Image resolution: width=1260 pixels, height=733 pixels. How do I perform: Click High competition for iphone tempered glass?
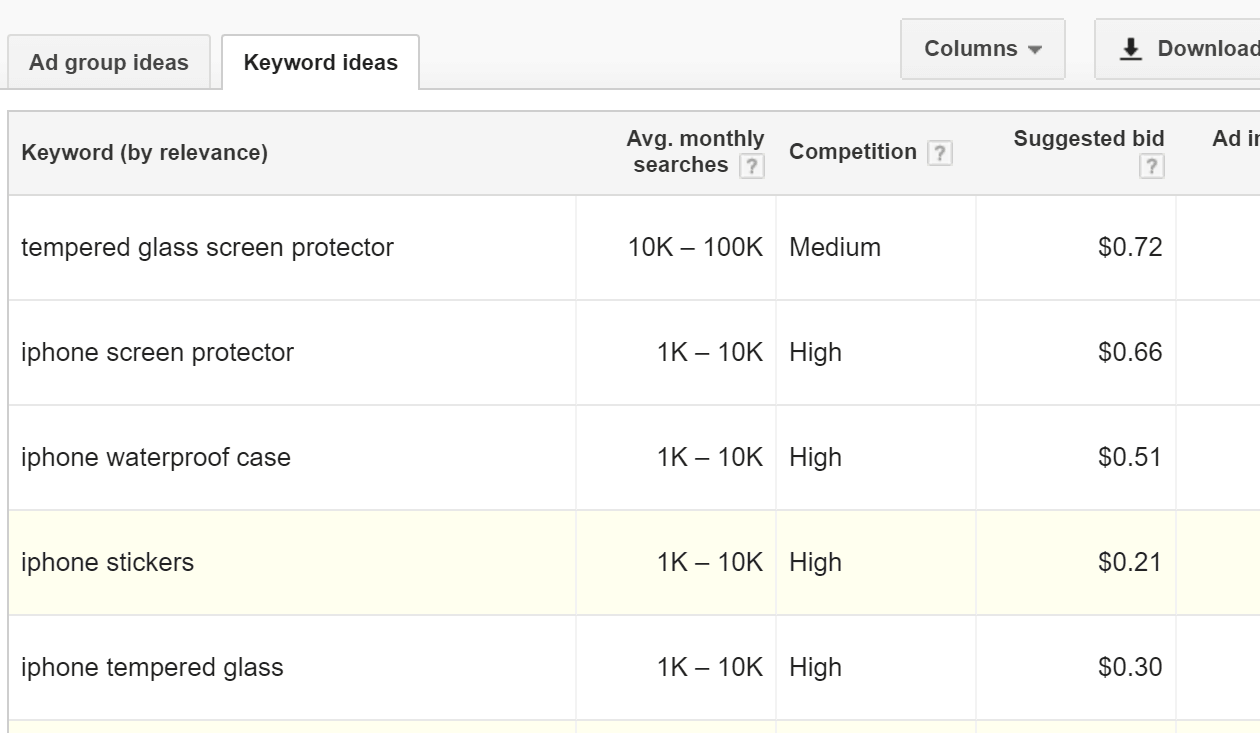point(815,667)
